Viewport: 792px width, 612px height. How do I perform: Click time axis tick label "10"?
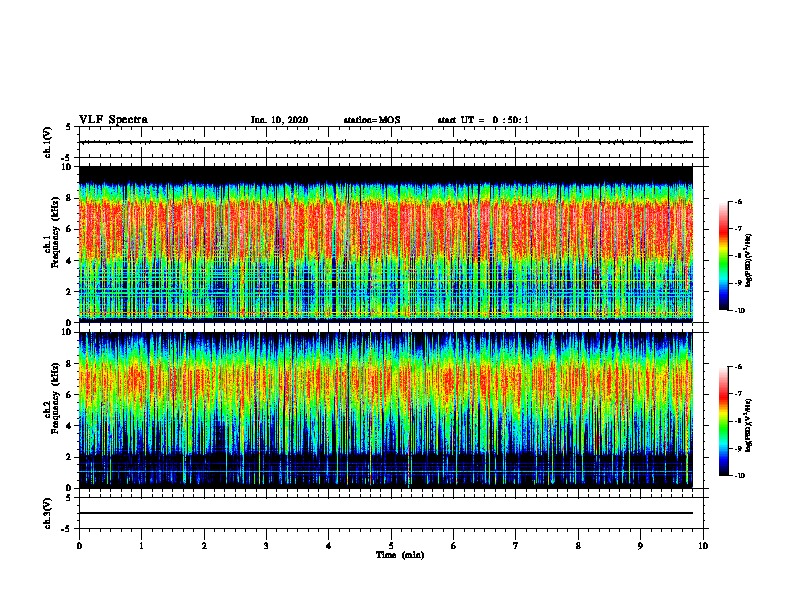[703, 546]
